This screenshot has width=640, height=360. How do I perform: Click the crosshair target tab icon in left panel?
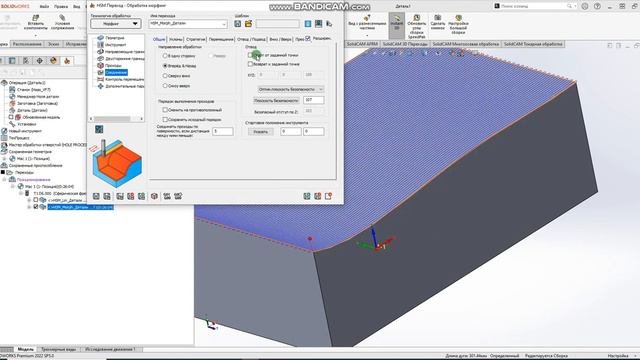(40, 61)
